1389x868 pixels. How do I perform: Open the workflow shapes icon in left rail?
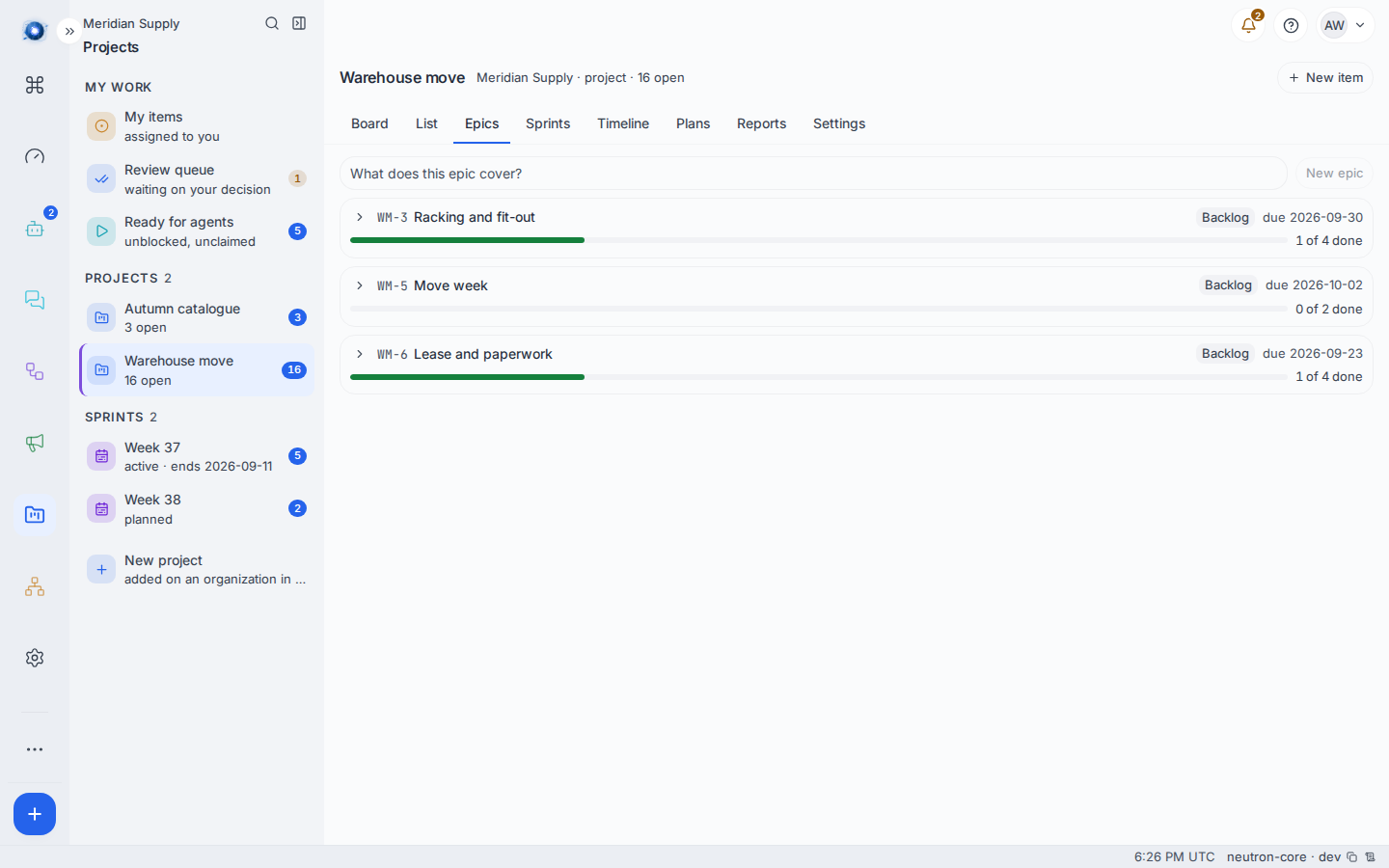click(35, 371)
